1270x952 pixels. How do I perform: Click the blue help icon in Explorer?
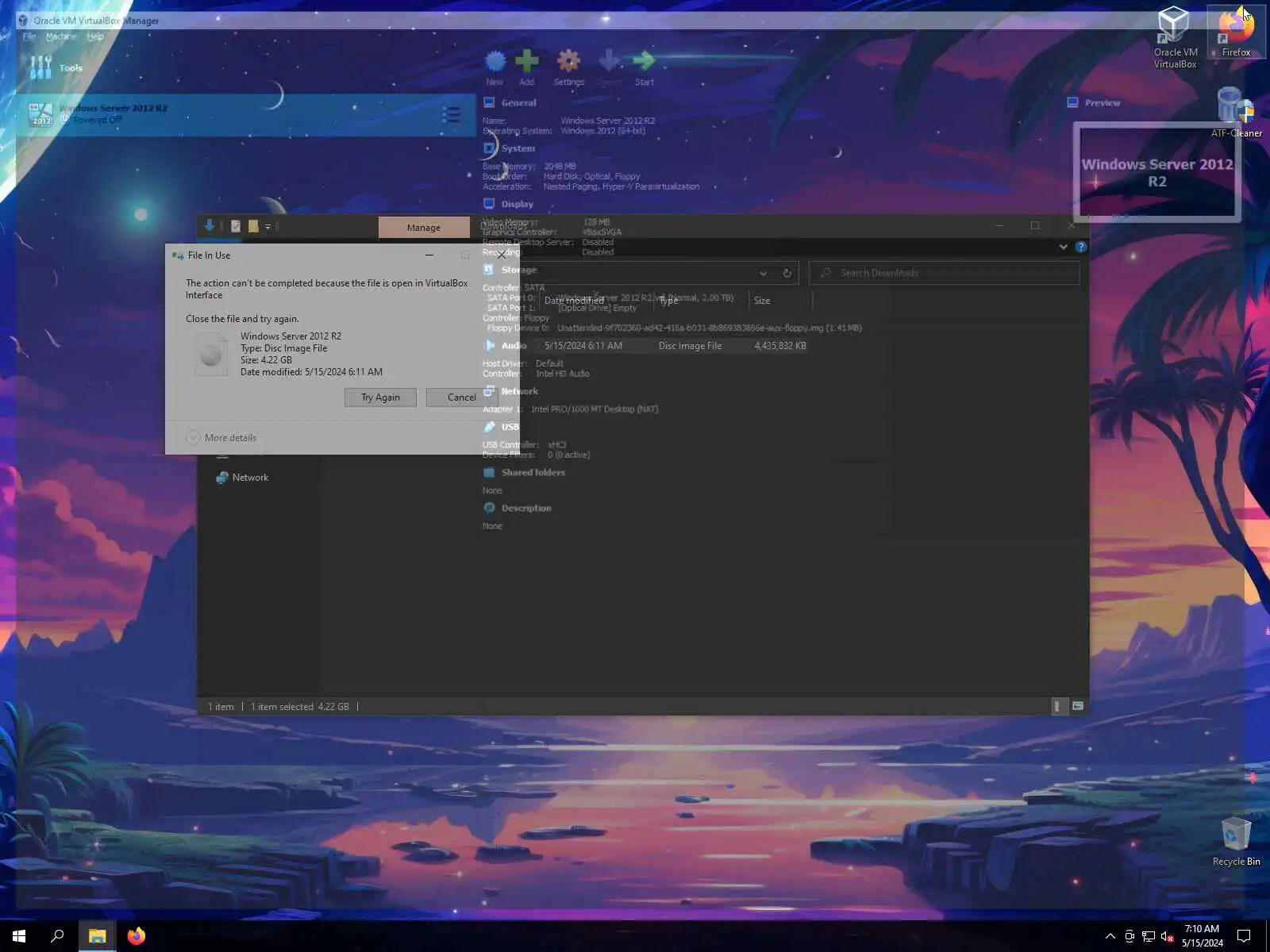tap(1080, 247)
